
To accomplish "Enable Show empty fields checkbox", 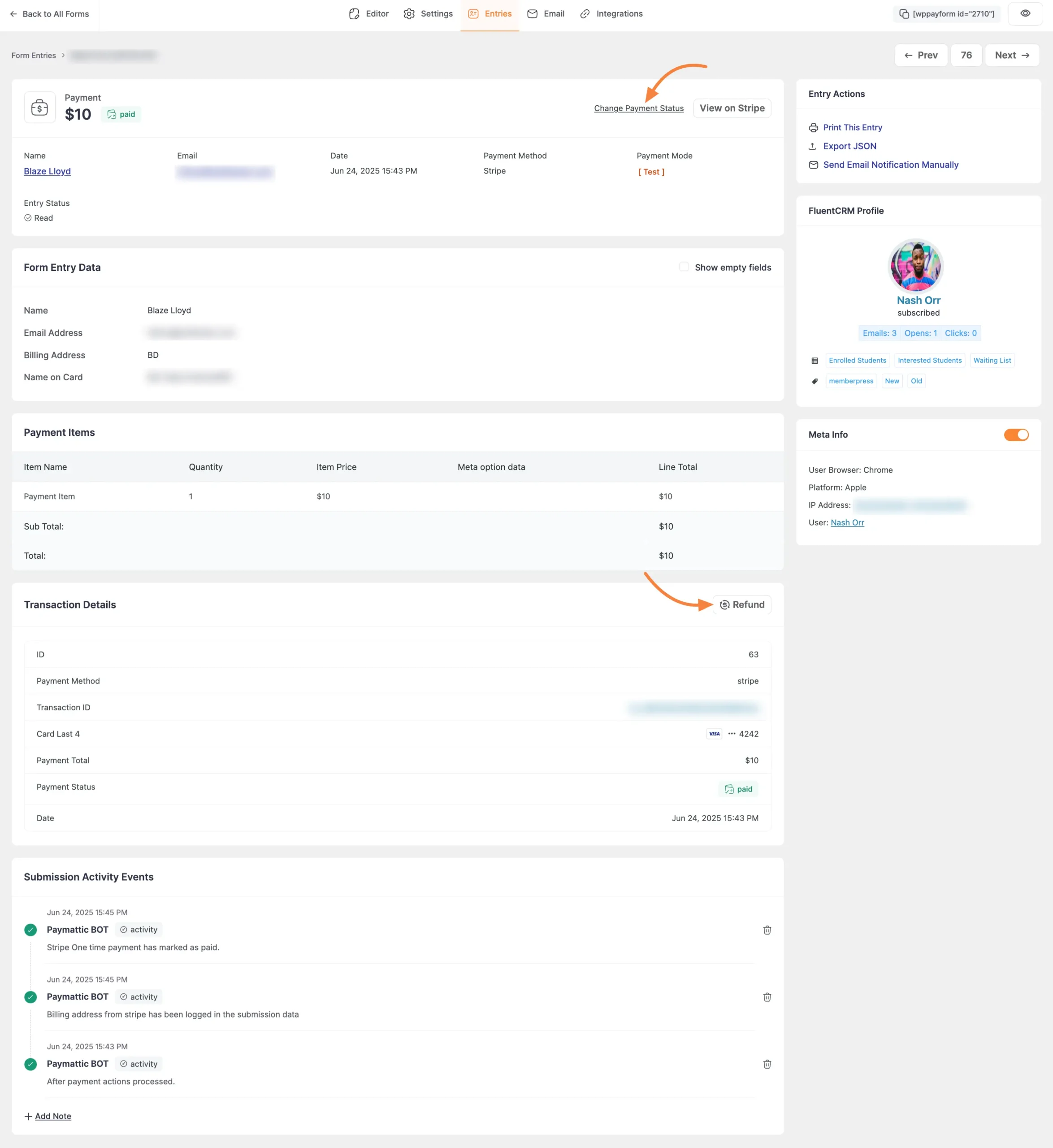I will [x=684, y=267].
